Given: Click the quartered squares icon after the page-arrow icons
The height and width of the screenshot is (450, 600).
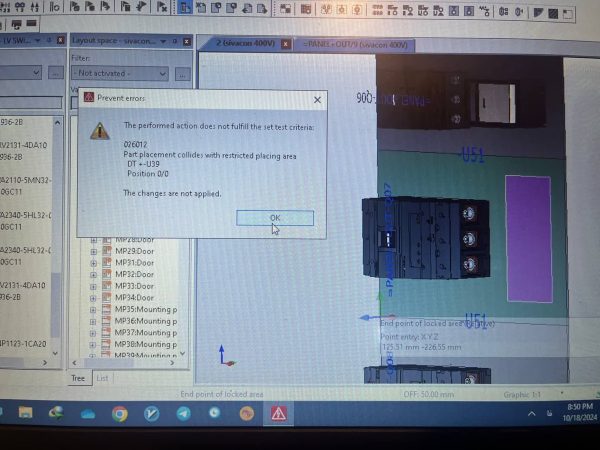Looking at the screenshot, I should point(285,9).
